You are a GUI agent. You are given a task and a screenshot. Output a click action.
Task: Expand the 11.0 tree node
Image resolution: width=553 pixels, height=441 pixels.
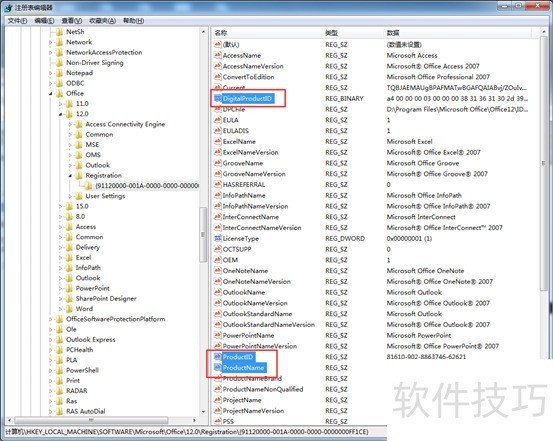[60, 104]
